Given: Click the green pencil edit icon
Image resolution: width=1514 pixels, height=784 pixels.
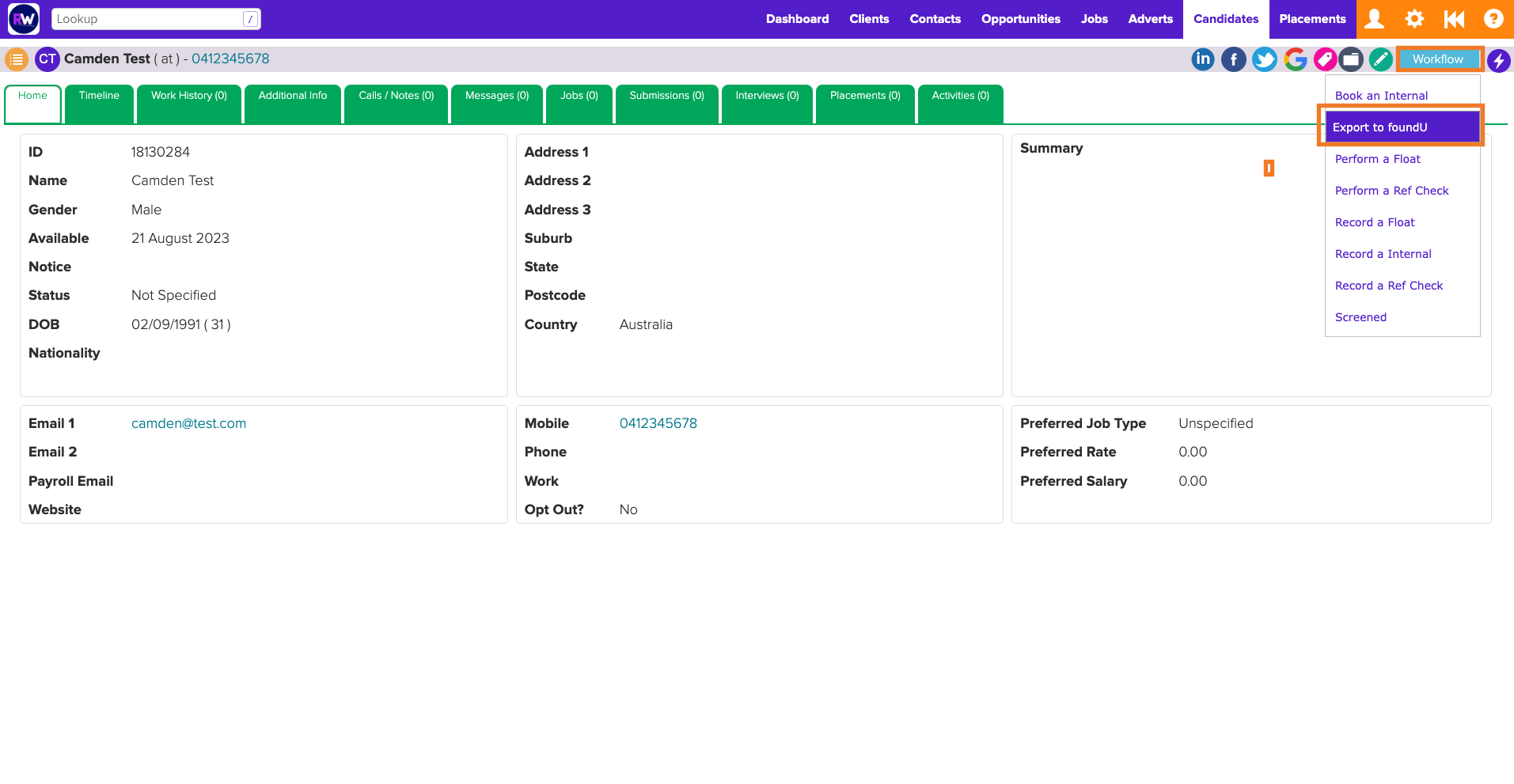Looking at the screenshot, I should [1380, 59].
